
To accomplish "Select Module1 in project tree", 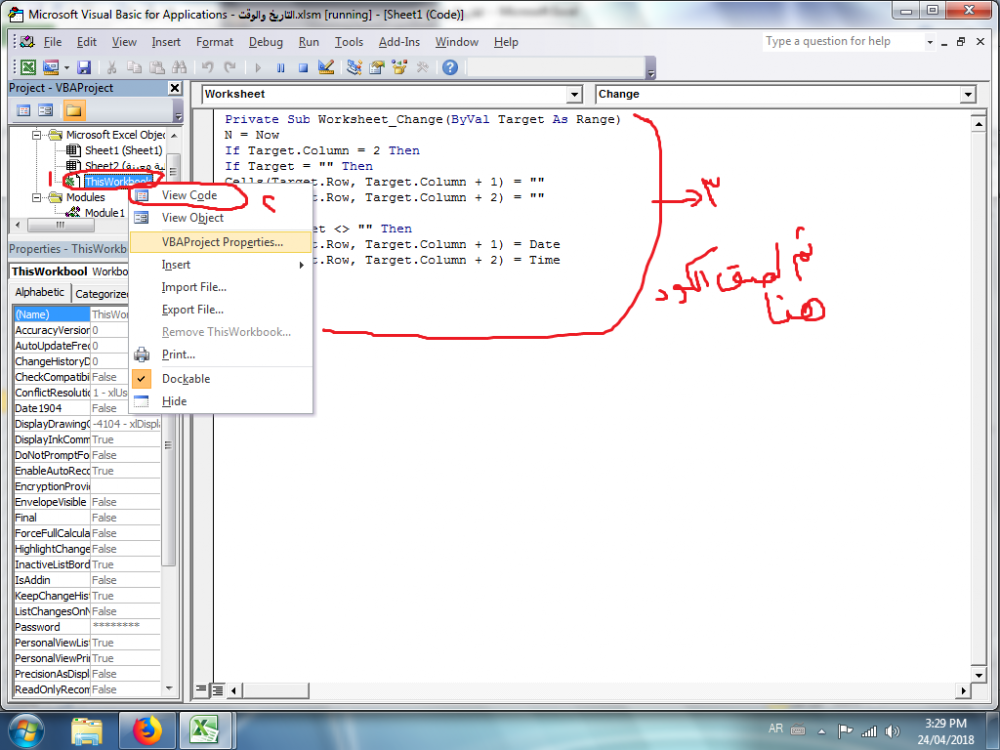I will (x=105, y=213).
